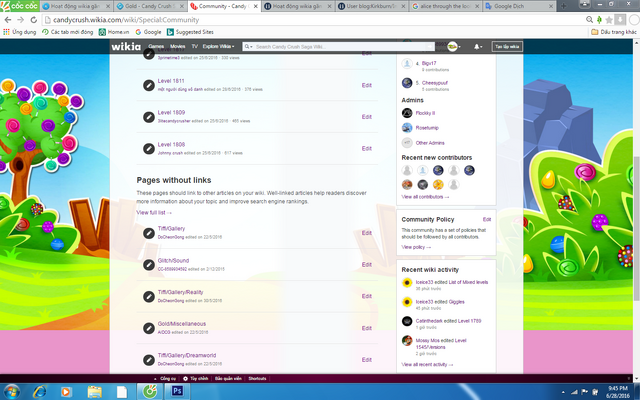Launch Internet Explorer from the taskbar
640x400 pixels.
40,392
